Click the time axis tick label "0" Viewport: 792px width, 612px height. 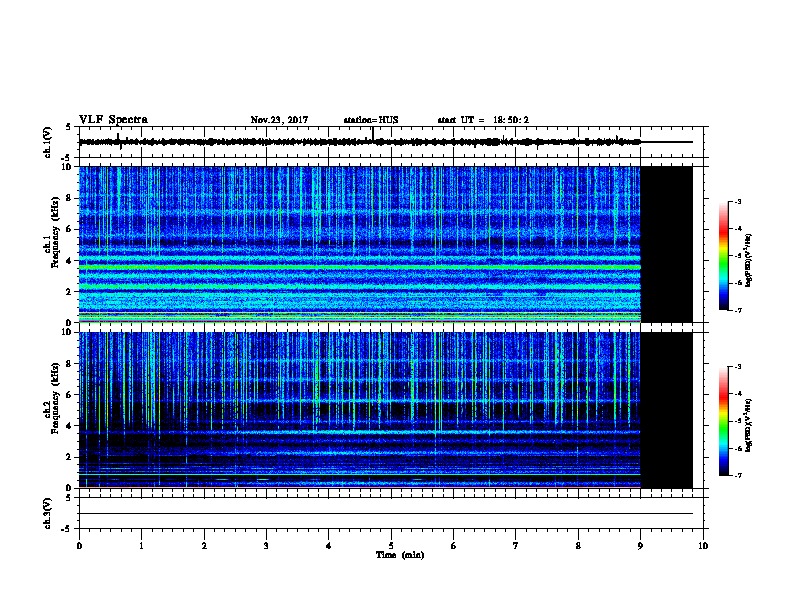coord(79,545)
